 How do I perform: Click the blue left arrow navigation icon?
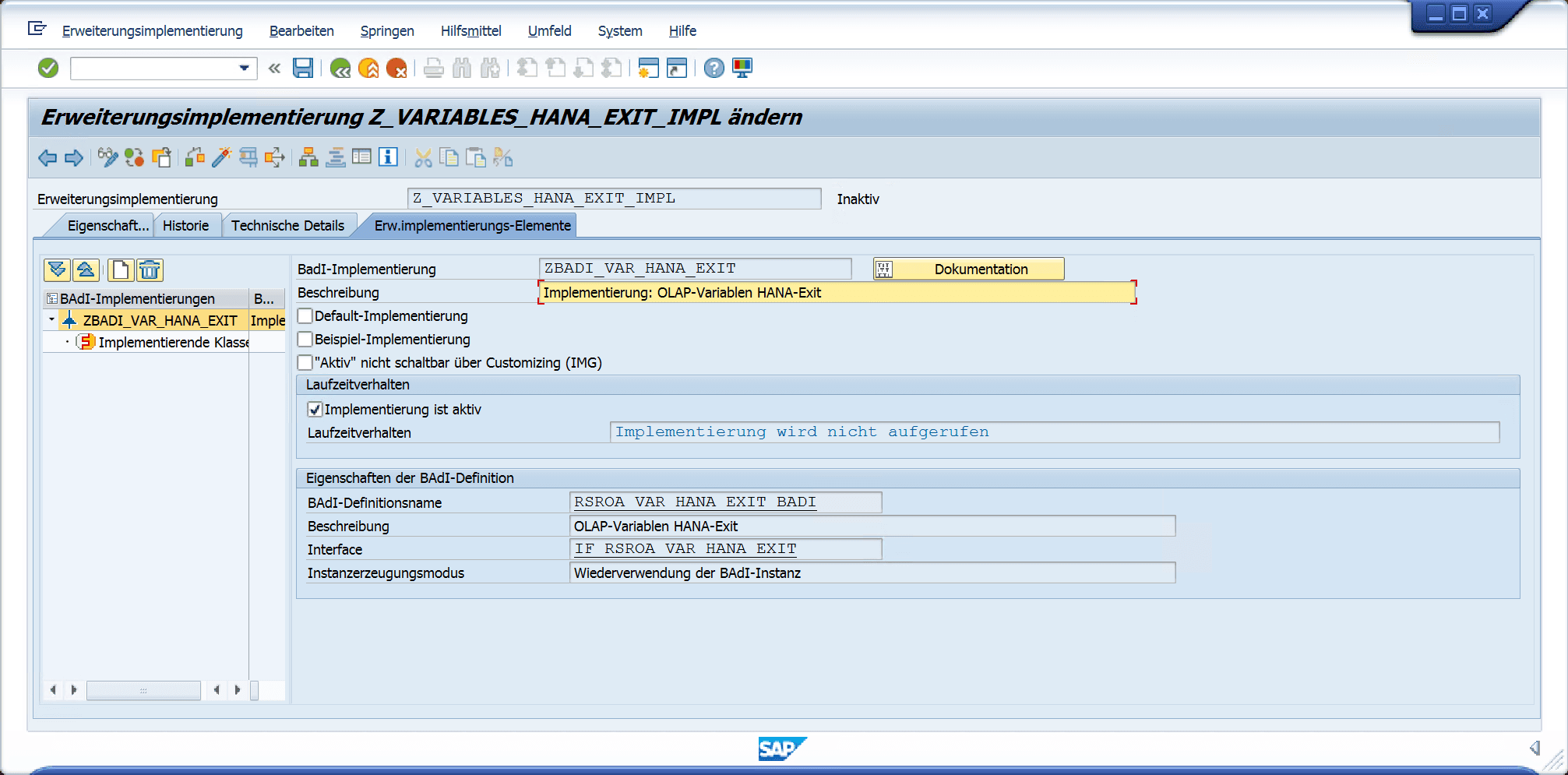[48, 158]
